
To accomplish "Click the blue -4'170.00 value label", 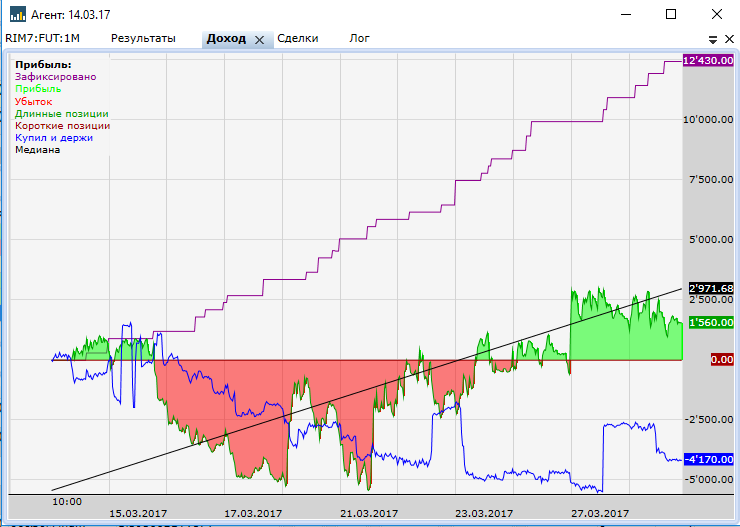I will (x=709, y=460).
